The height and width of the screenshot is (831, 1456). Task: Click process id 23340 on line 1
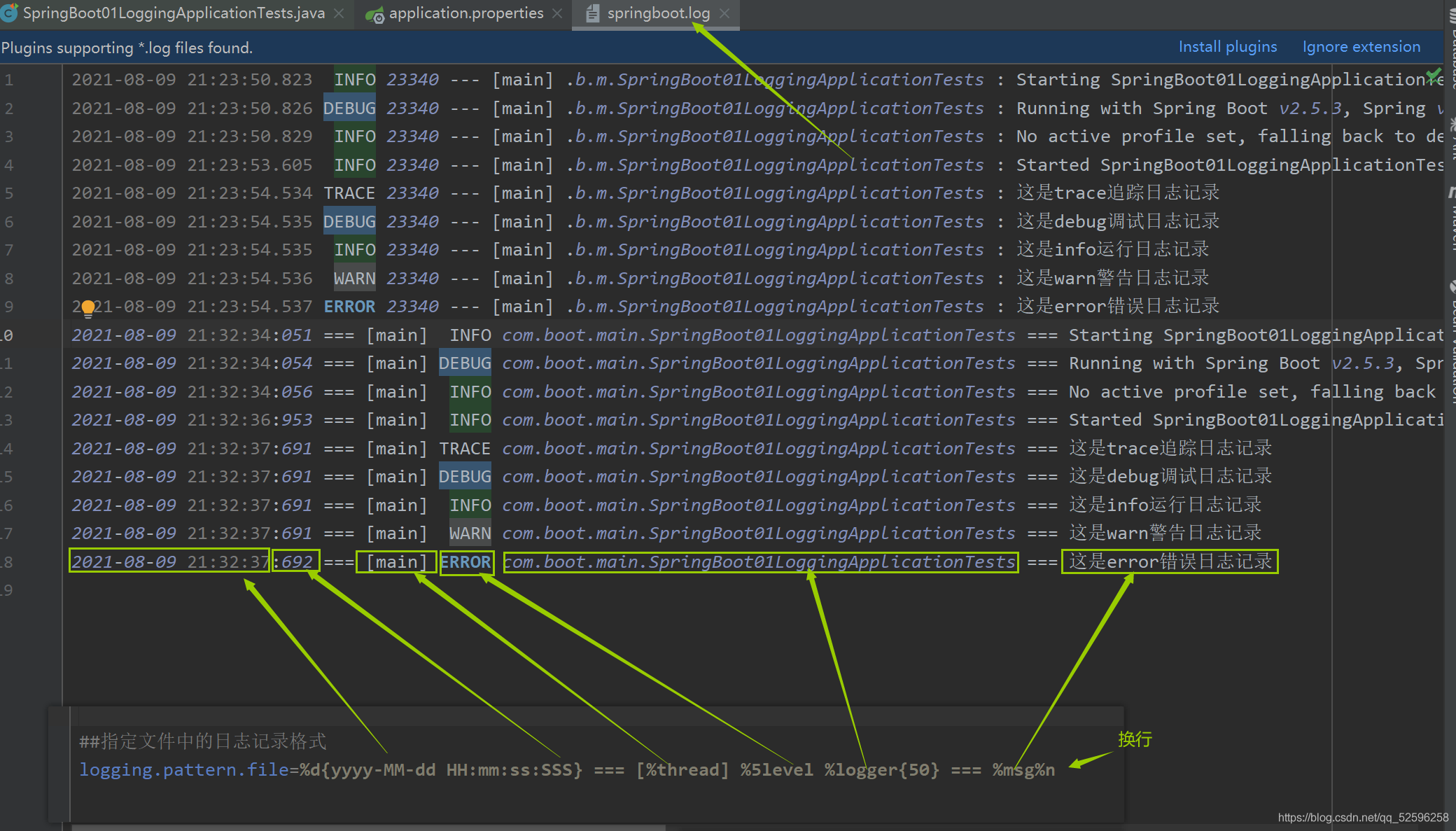coord(413,80)
